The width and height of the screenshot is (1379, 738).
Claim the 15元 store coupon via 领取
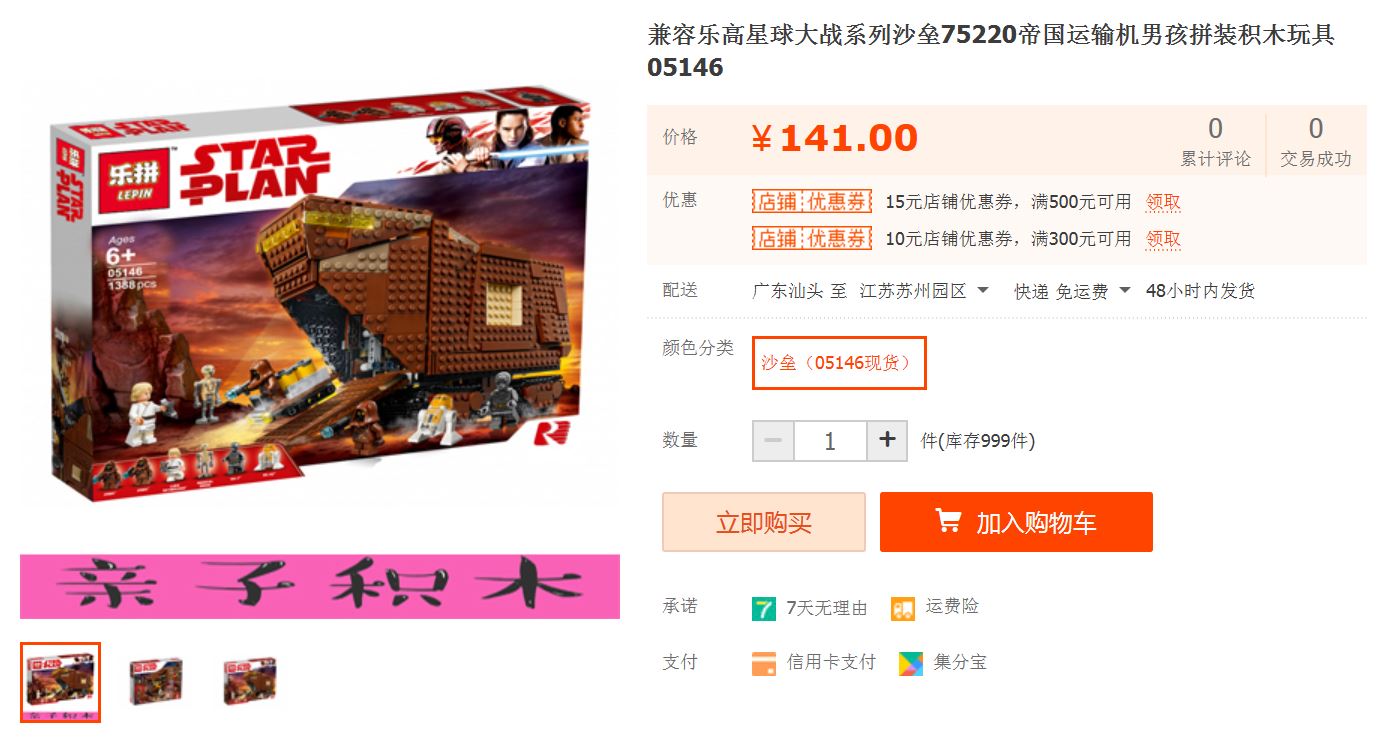pos(1163,202)
